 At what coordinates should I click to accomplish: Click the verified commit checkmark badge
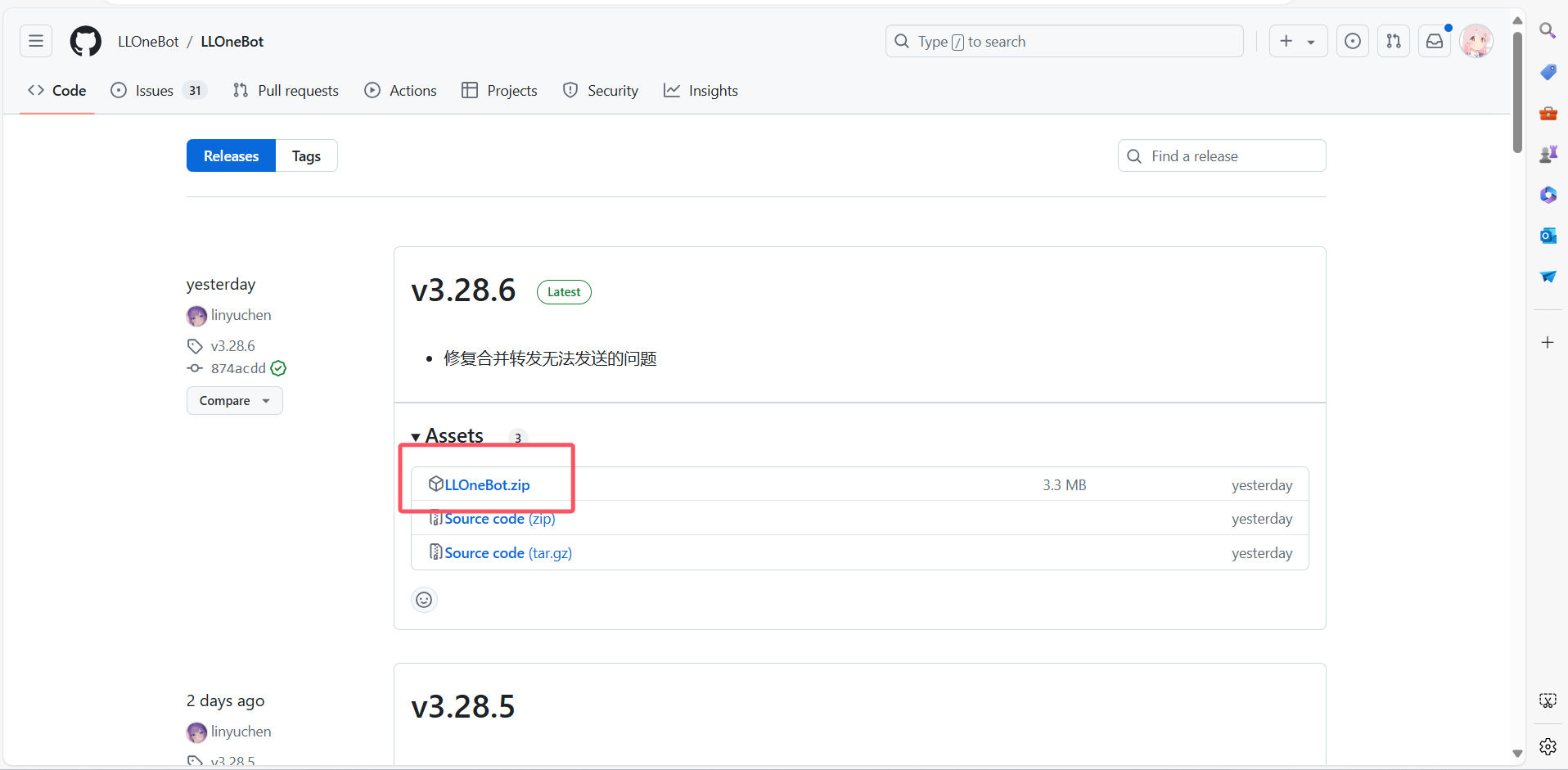pyautogui.click(x=279, y=368)
